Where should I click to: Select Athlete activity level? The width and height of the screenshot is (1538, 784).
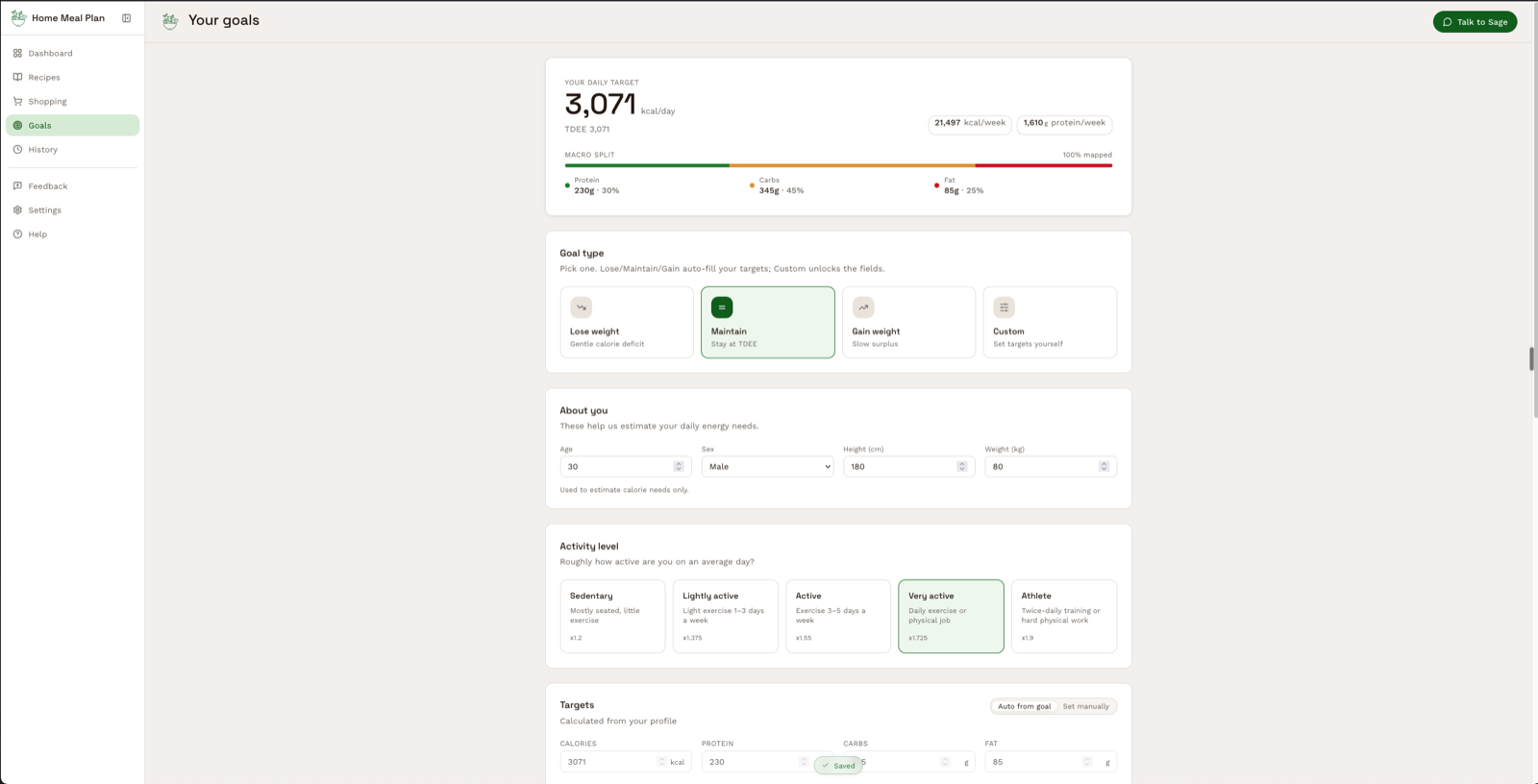(1064, 616)
